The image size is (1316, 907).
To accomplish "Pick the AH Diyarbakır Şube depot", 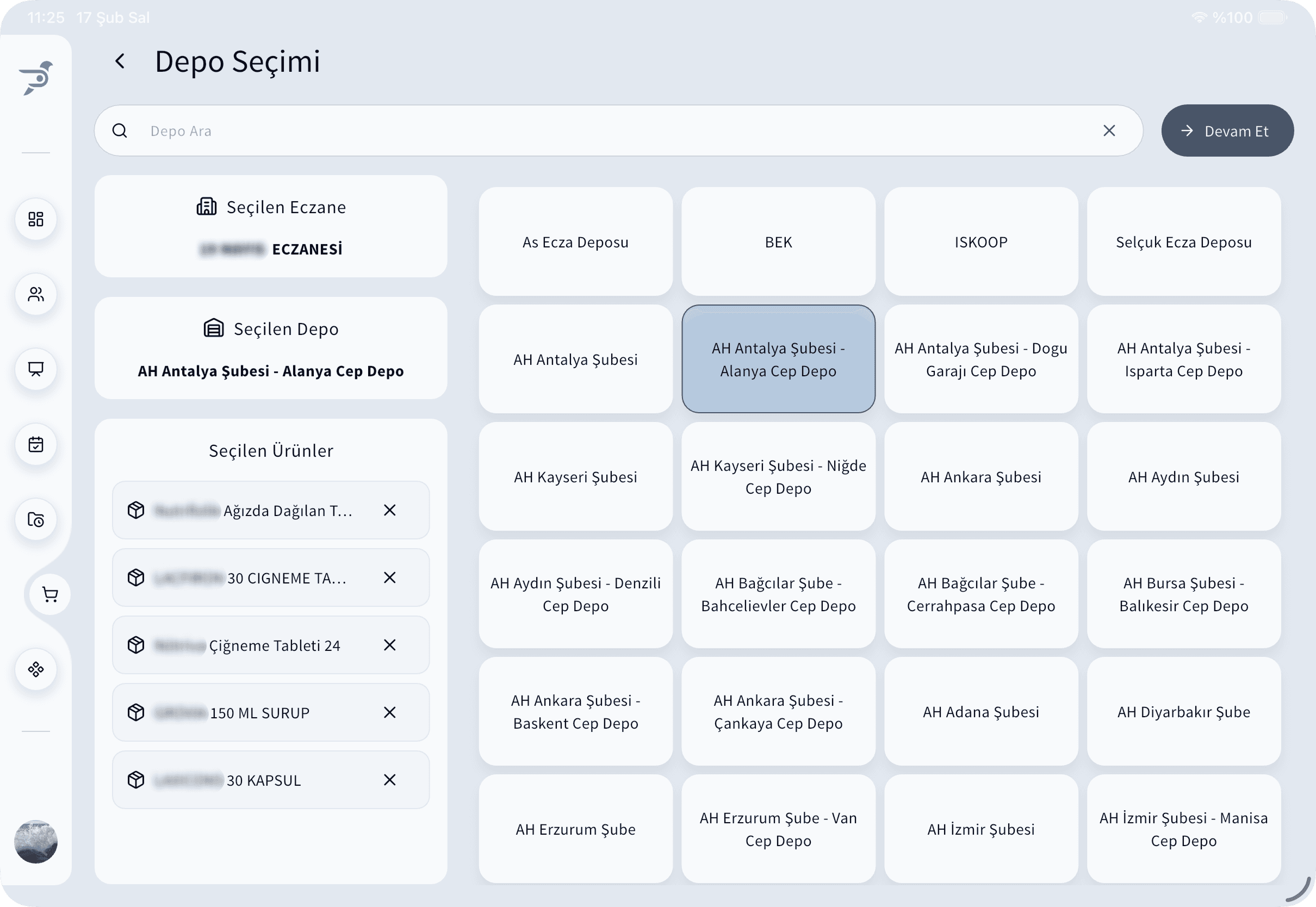I will point(1184,712).
